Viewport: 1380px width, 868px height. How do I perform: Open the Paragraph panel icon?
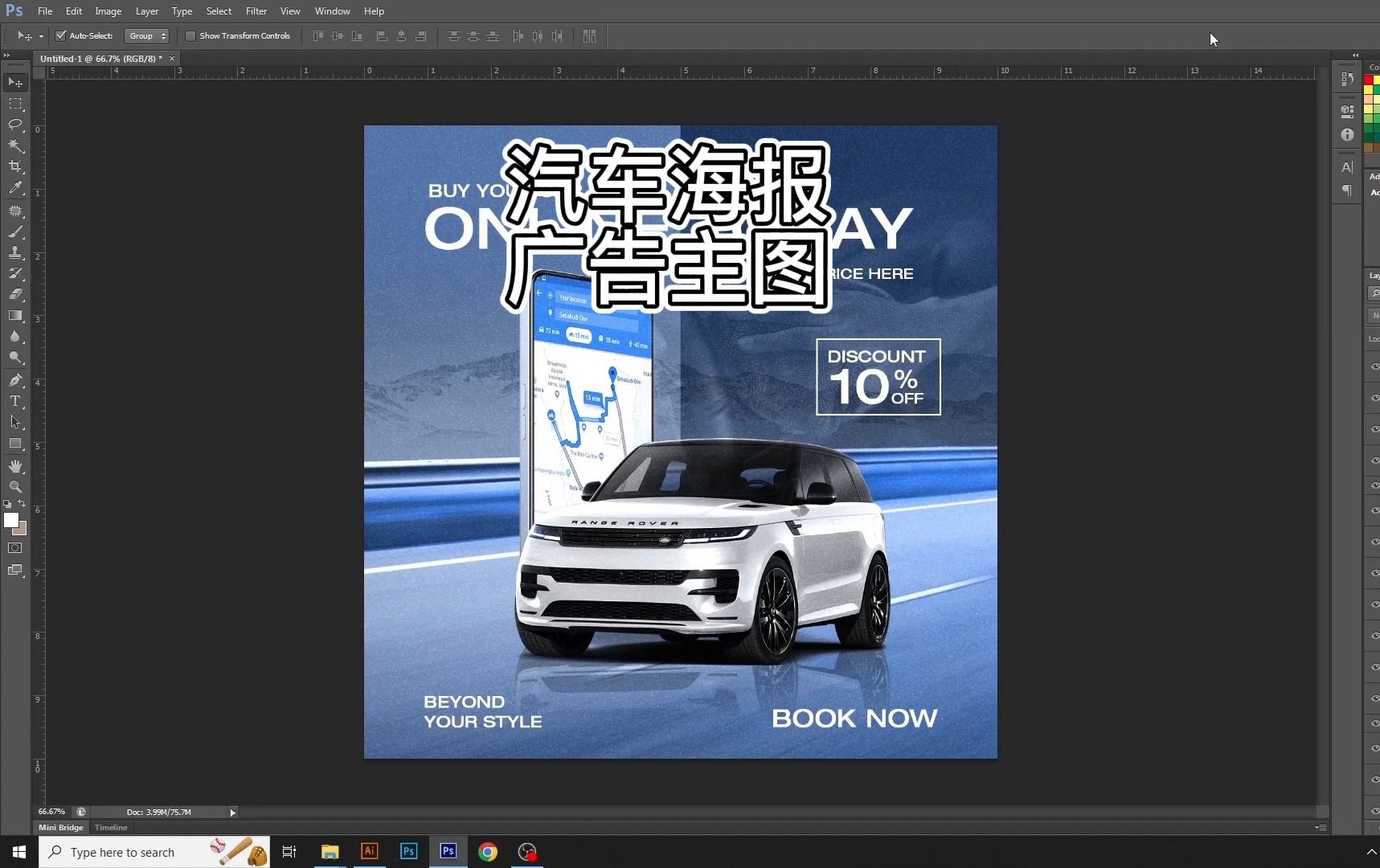click(1348, 190)
